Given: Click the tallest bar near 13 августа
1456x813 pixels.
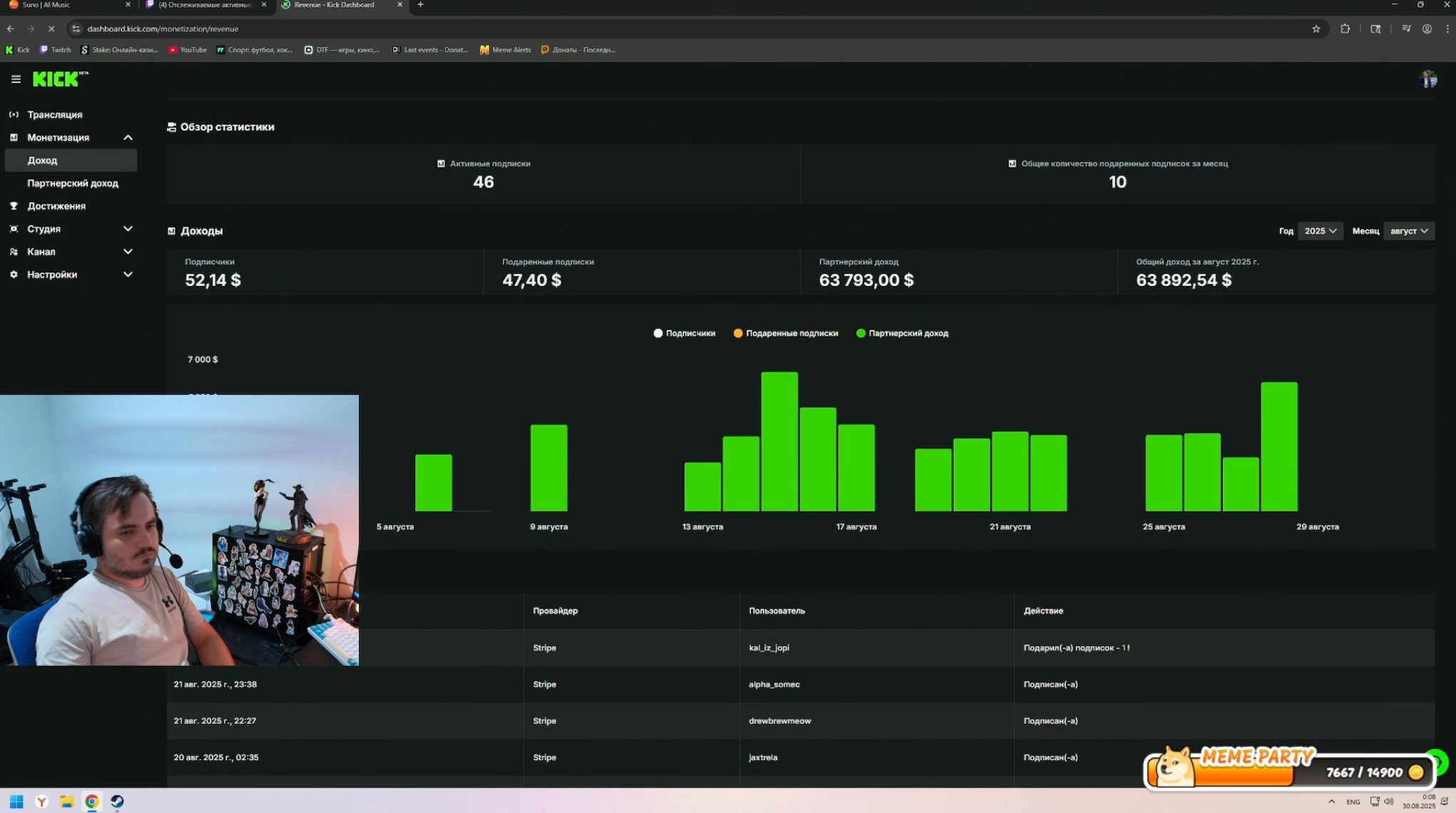Looking at the screenshot, I should (779, 441).
